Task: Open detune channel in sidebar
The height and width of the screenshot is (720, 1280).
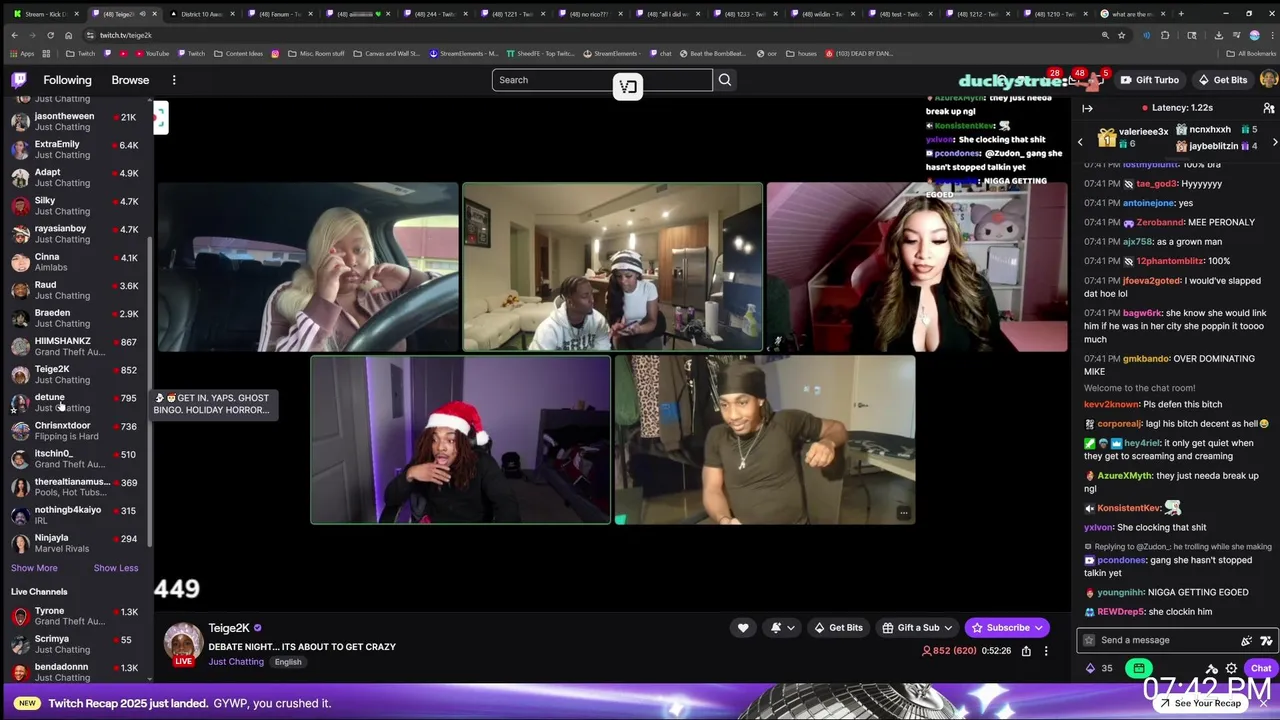Action: pos(75,402)
